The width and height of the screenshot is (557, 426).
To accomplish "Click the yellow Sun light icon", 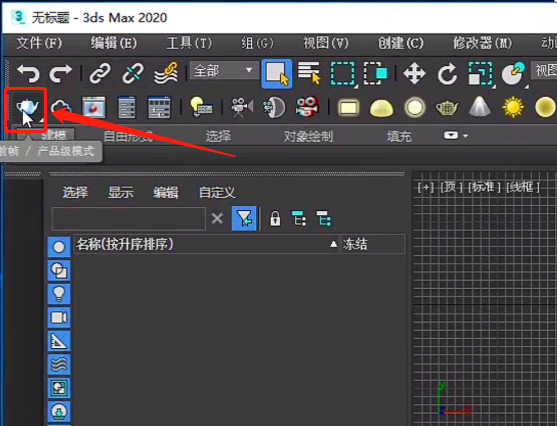I will click(513, 107).
